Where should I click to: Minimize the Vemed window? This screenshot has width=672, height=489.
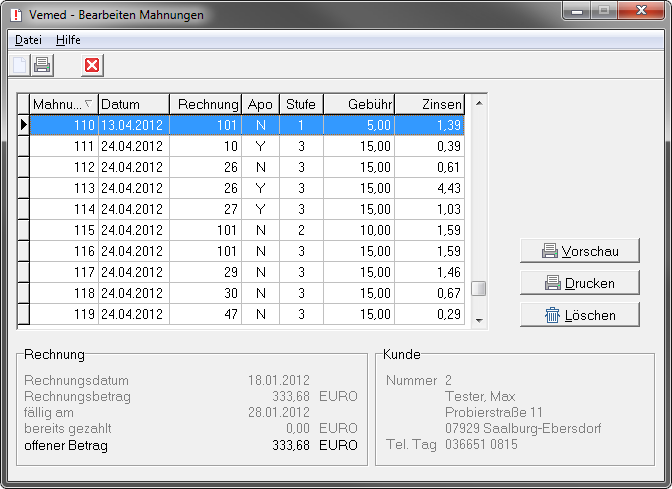click(577, 11)
